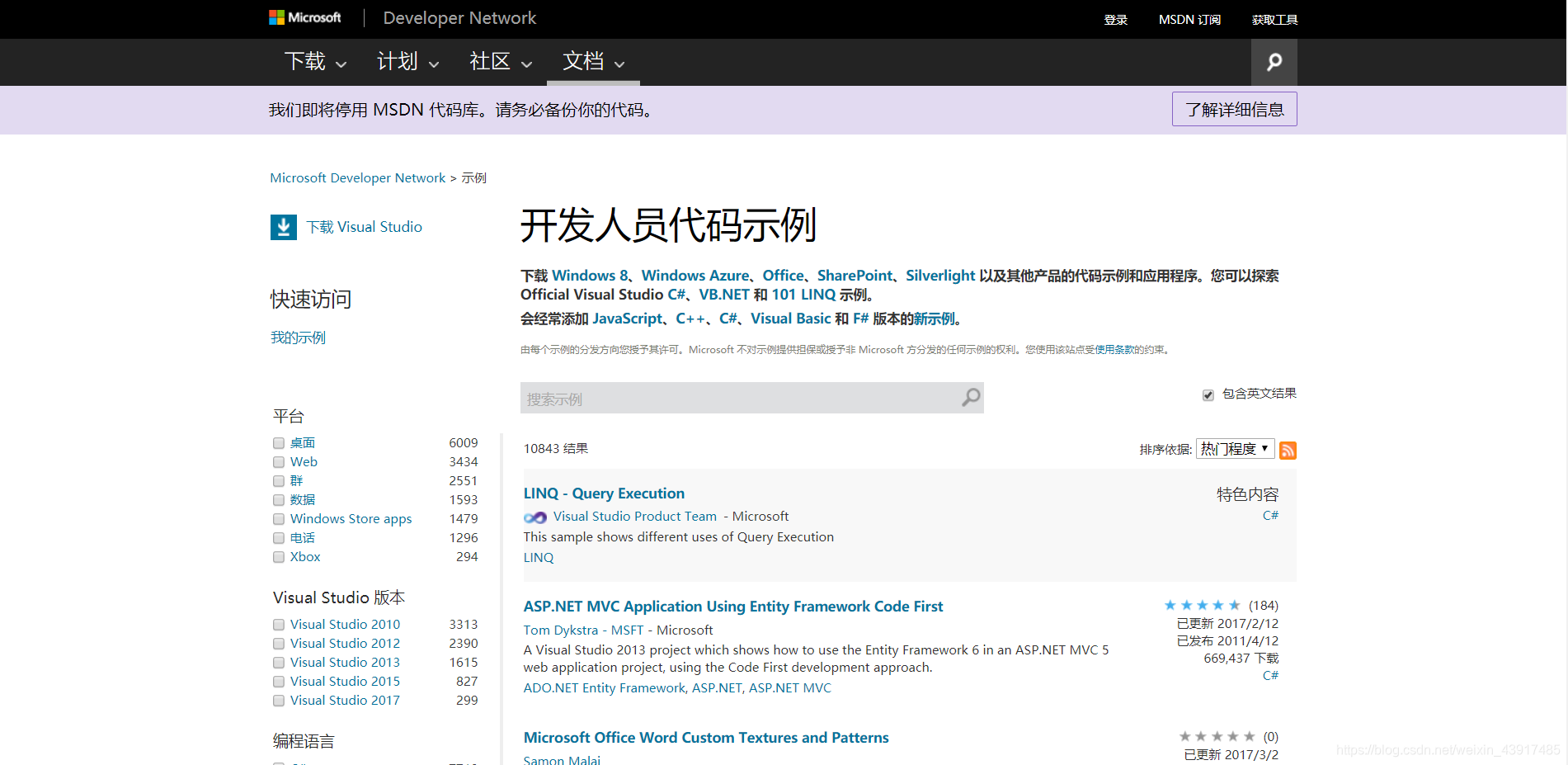This screenshot has height=765, width=1568.
Task: Open 我的示例 quick access link
Action: (298, 338)
